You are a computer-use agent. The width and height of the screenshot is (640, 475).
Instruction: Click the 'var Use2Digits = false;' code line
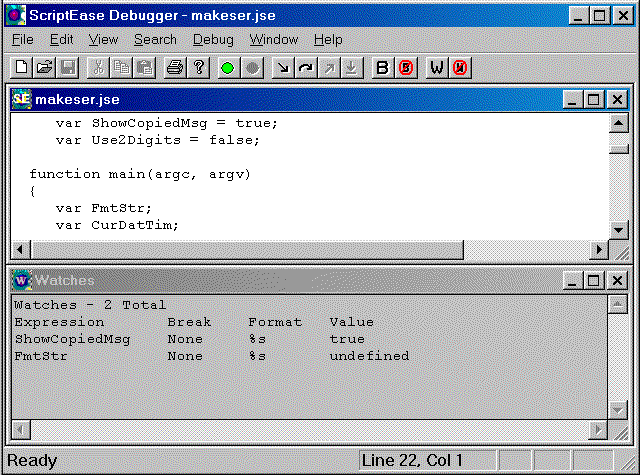(x=158, y=140)
